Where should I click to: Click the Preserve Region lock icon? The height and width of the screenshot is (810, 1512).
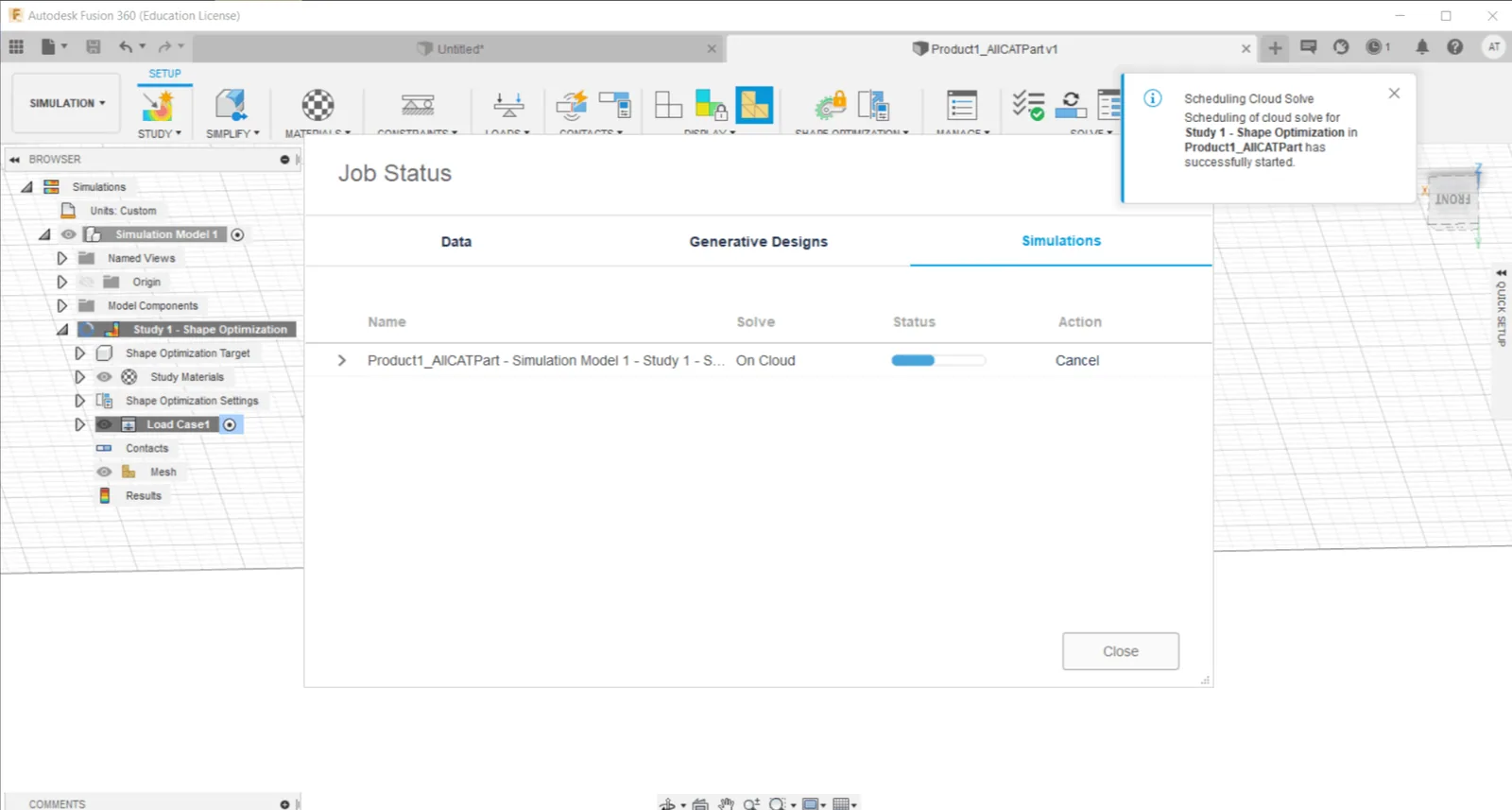coord(832,105)
